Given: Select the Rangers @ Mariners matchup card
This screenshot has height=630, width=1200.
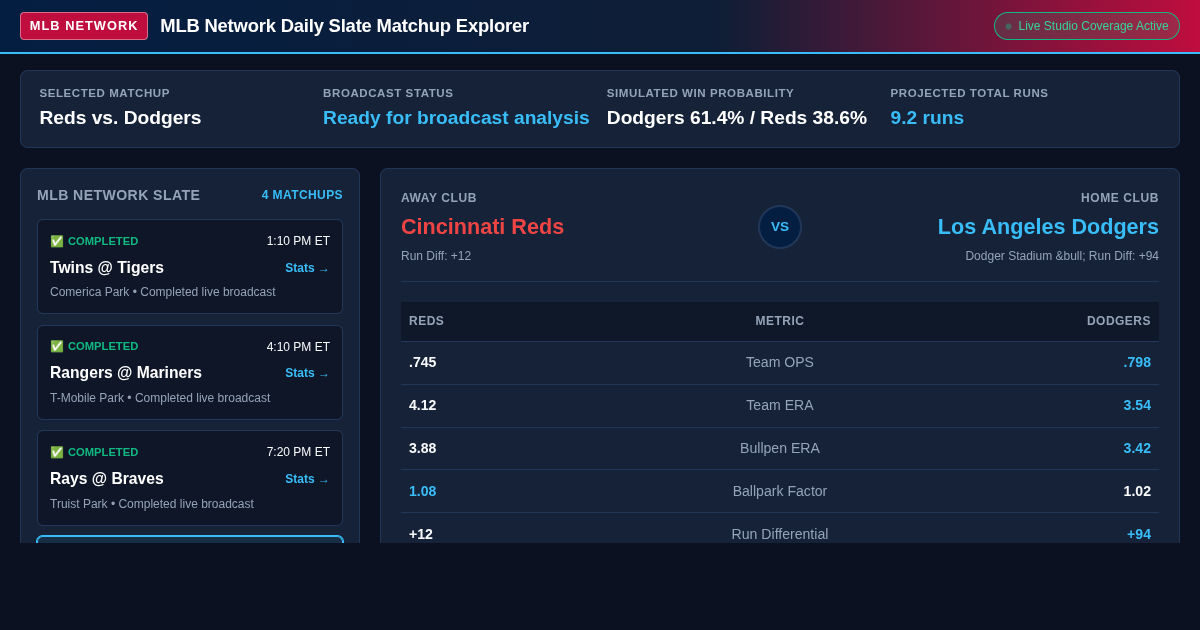Looking at the screenshot, I should 190,372.
